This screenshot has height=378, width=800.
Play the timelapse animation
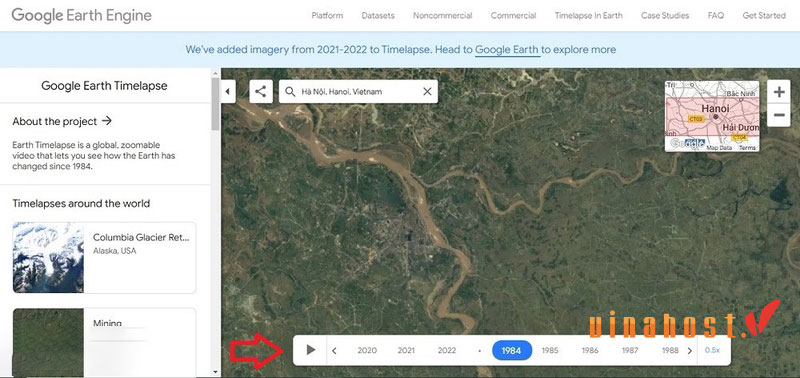[x=311, y=350]
